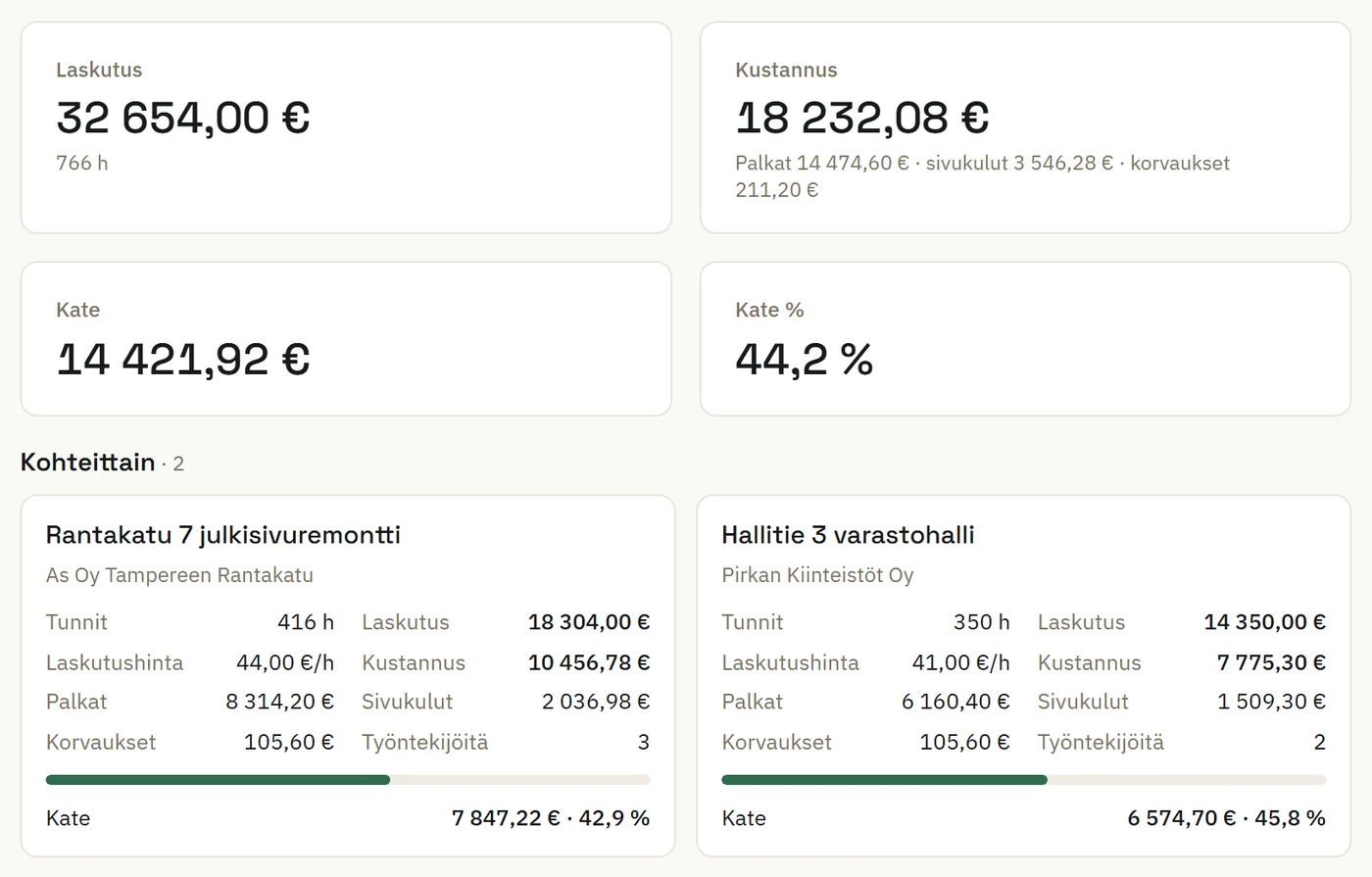Screen dimensions: 1372x877
Task: Click the Sivukulut value 2 036,98 €
Action: [596, 702]
